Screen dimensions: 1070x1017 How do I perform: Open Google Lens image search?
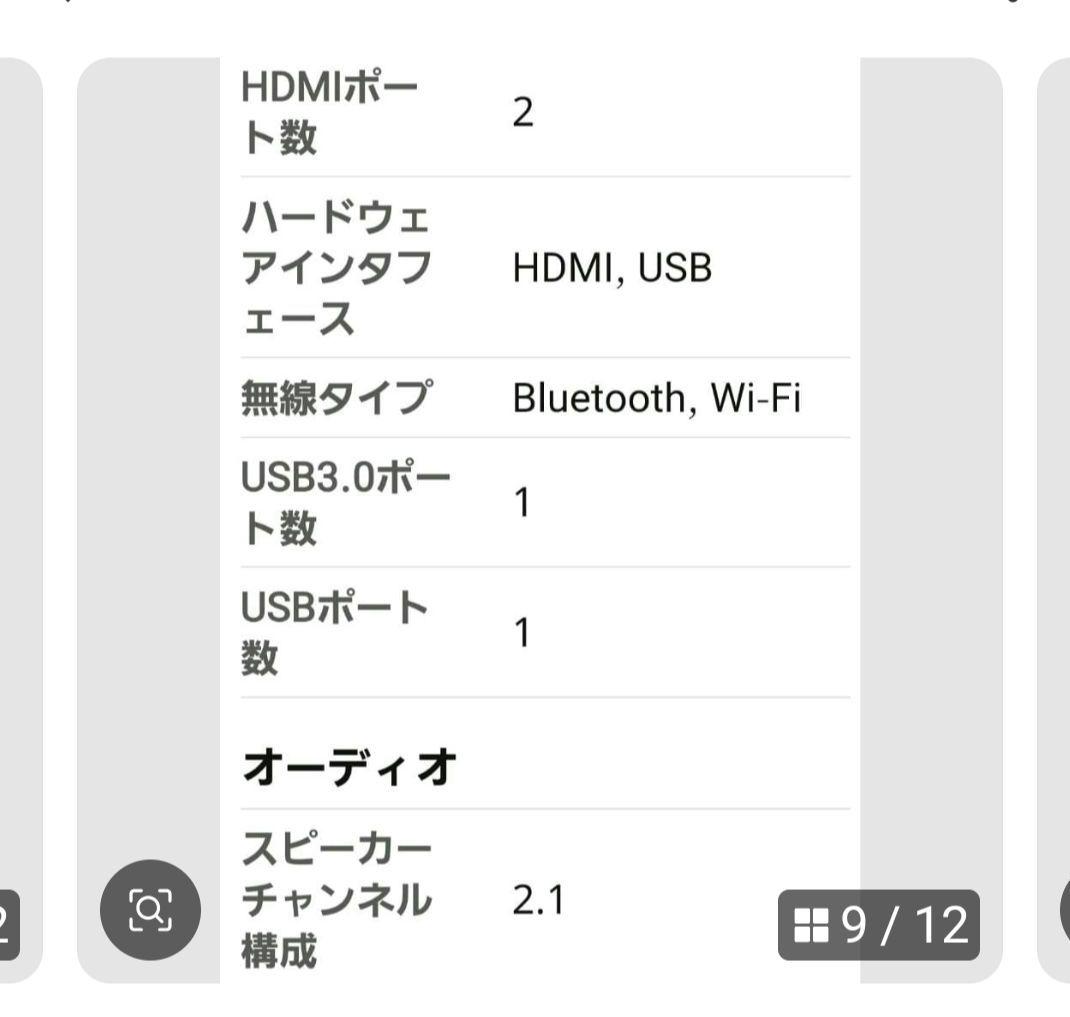[x=151, y=910]
